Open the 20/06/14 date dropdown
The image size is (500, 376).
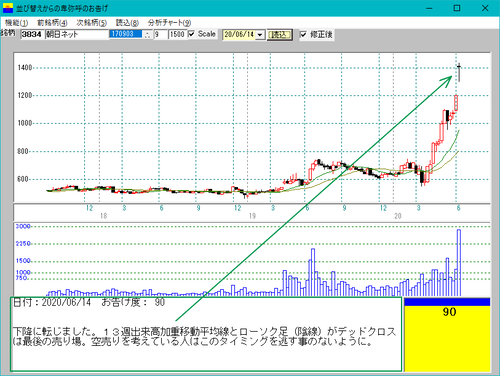[x=260, y=35]
